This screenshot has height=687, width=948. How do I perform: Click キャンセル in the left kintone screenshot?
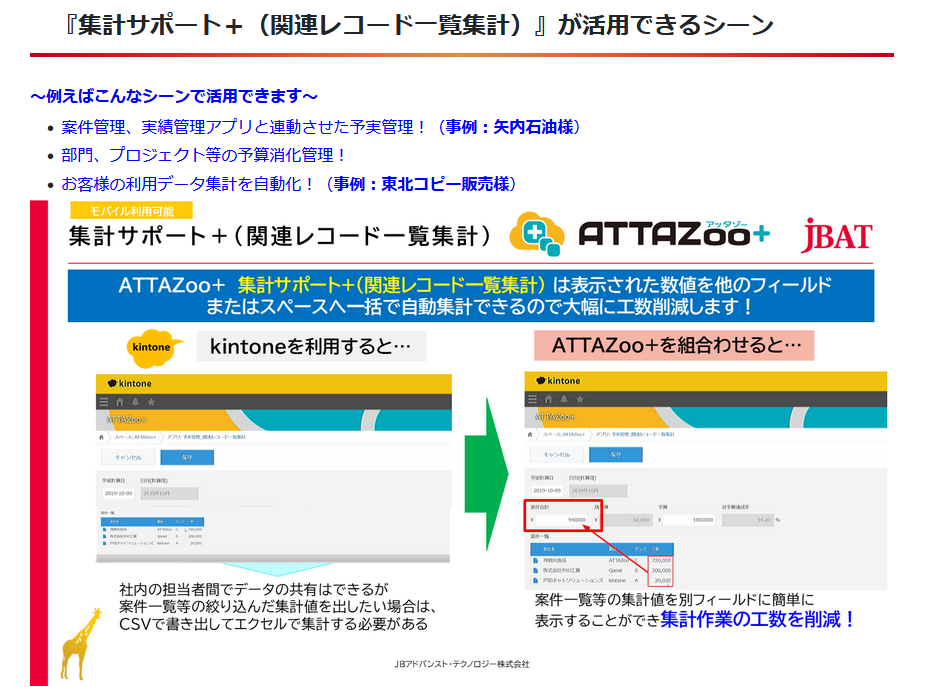(128, 457)
